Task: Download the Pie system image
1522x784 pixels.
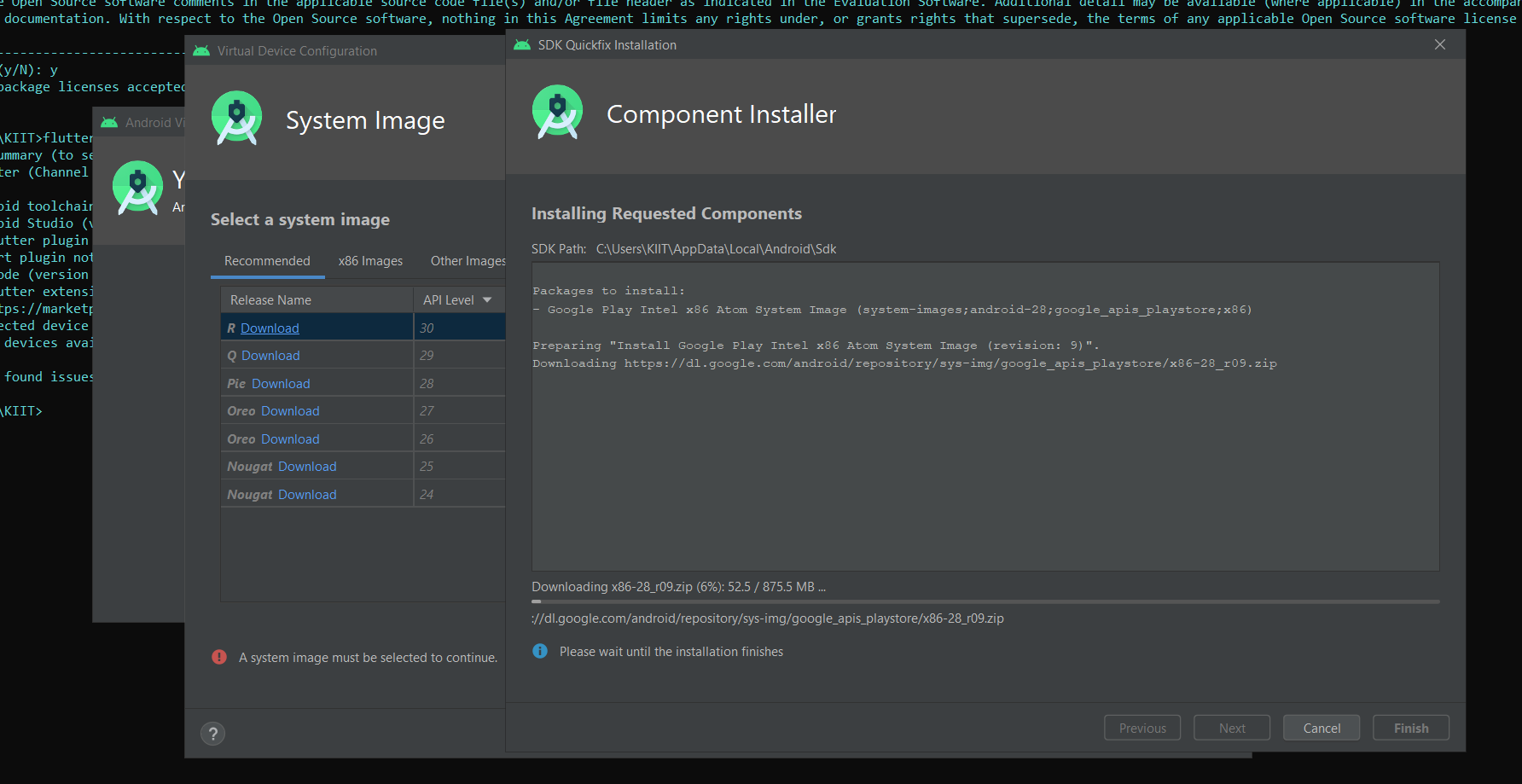Action: click(281, 384)
